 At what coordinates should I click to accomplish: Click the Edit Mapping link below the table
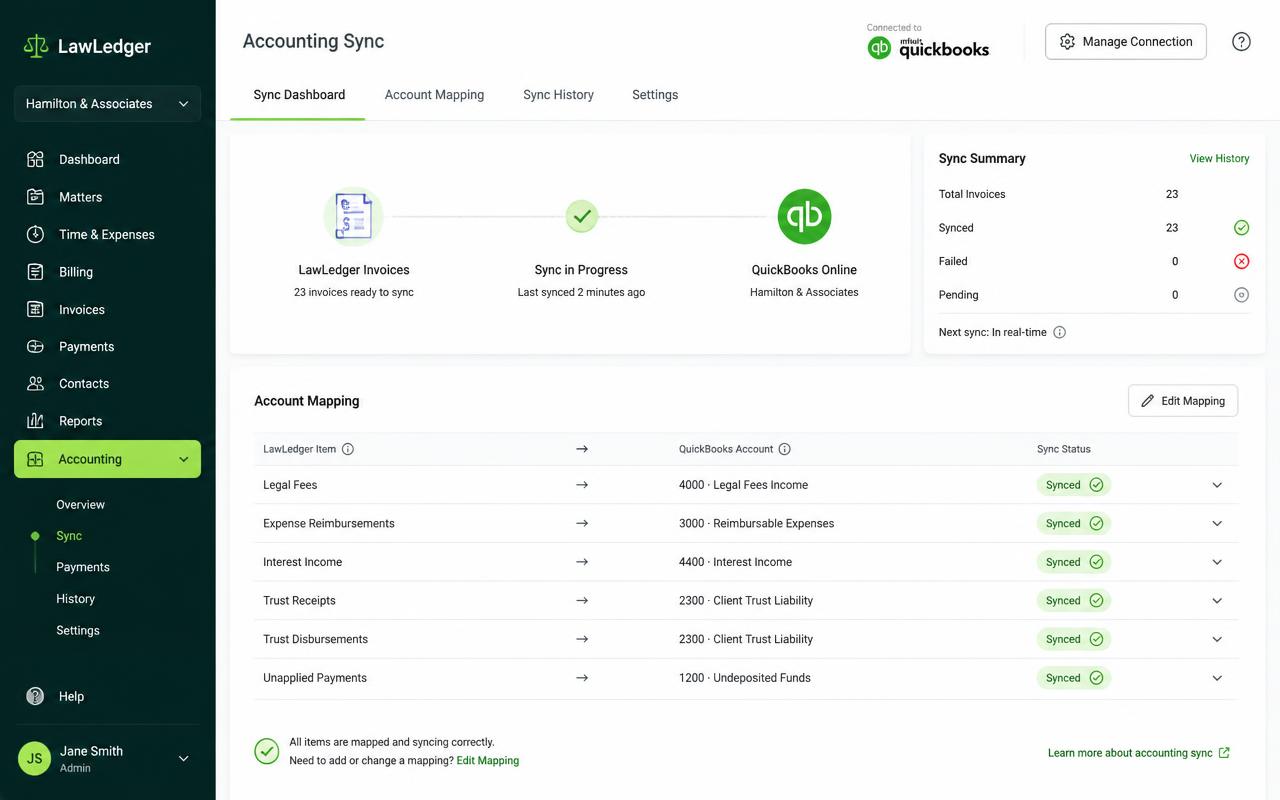488,761
